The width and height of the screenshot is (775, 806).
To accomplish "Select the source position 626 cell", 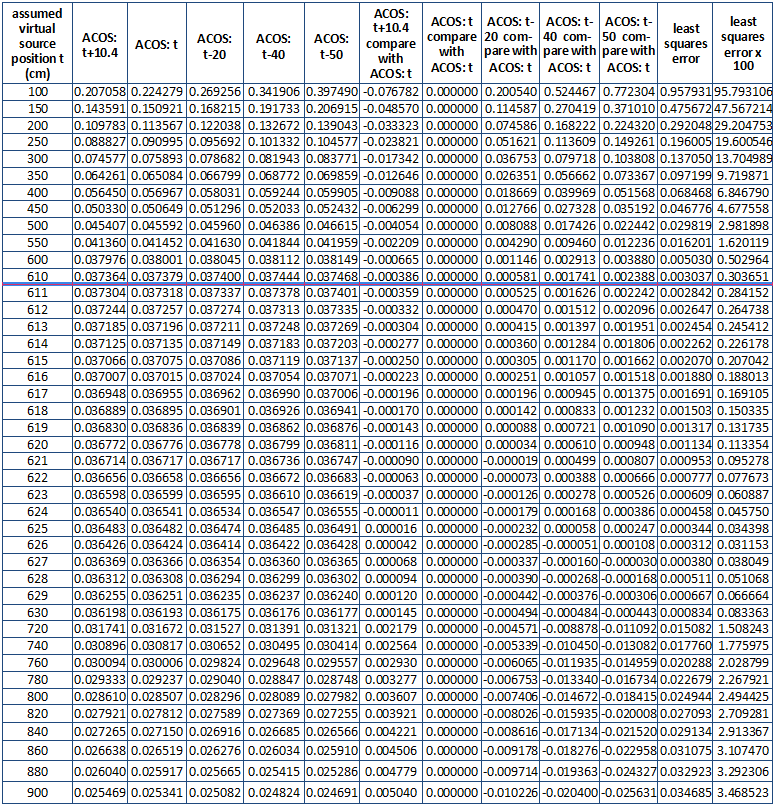I will pos(36,544).
